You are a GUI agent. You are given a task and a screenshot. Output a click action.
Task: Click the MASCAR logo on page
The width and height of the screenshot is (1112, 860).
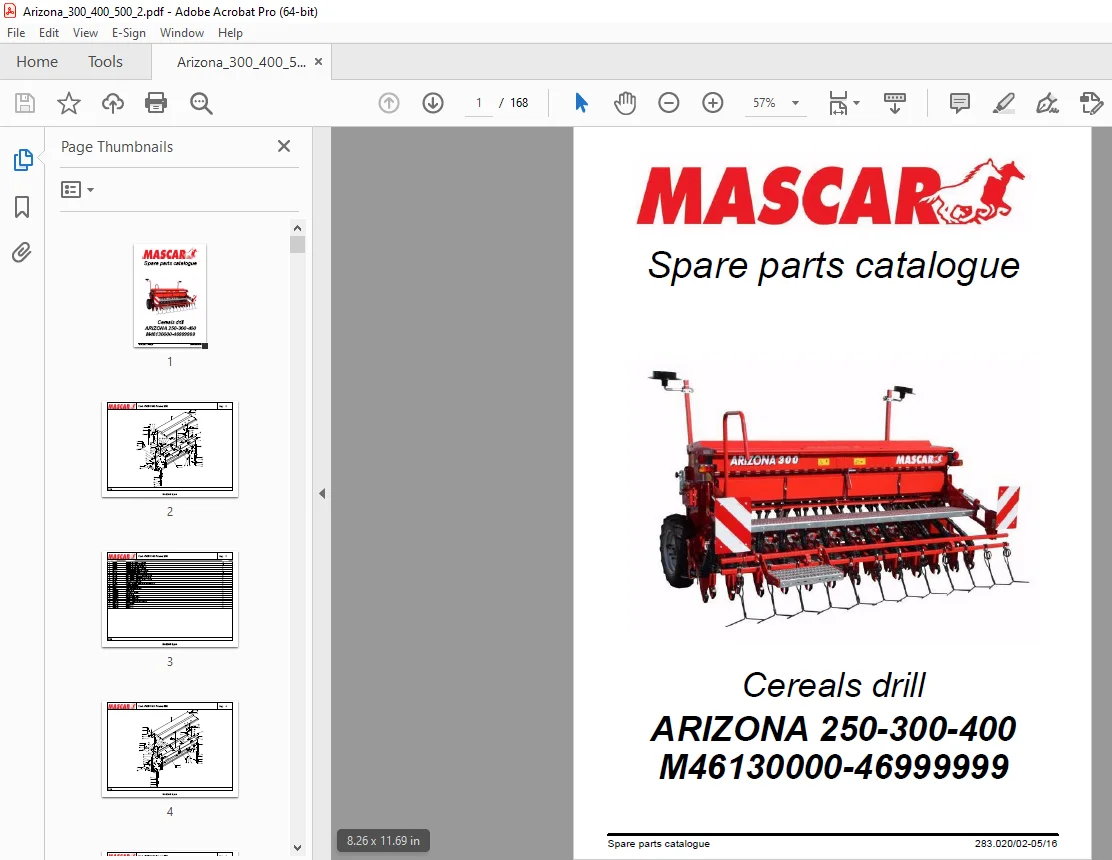(x=830, y=191)
